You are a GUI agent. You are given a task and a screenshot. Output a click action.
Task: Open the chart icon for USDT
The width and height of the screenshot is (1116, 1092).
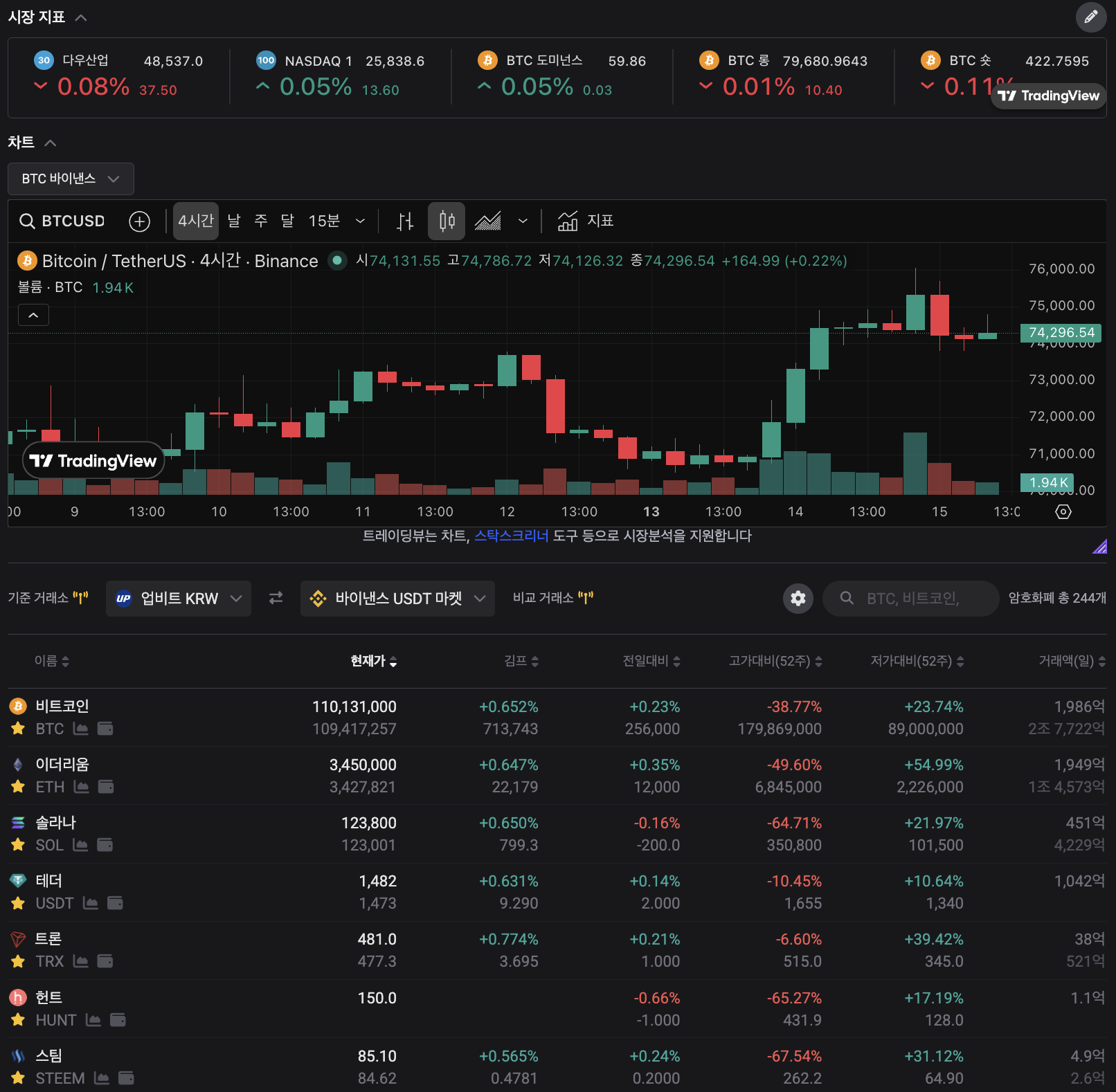coord(91,902)
